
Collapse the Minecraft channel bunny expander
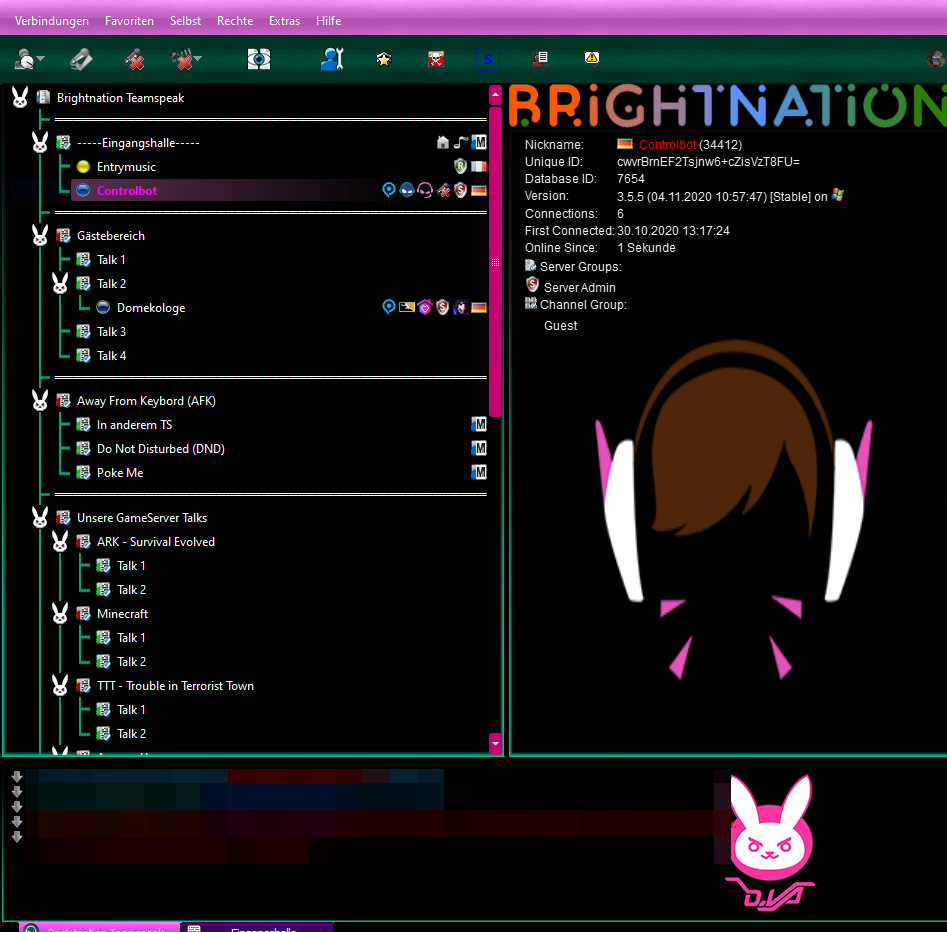[x=60, y=614]
